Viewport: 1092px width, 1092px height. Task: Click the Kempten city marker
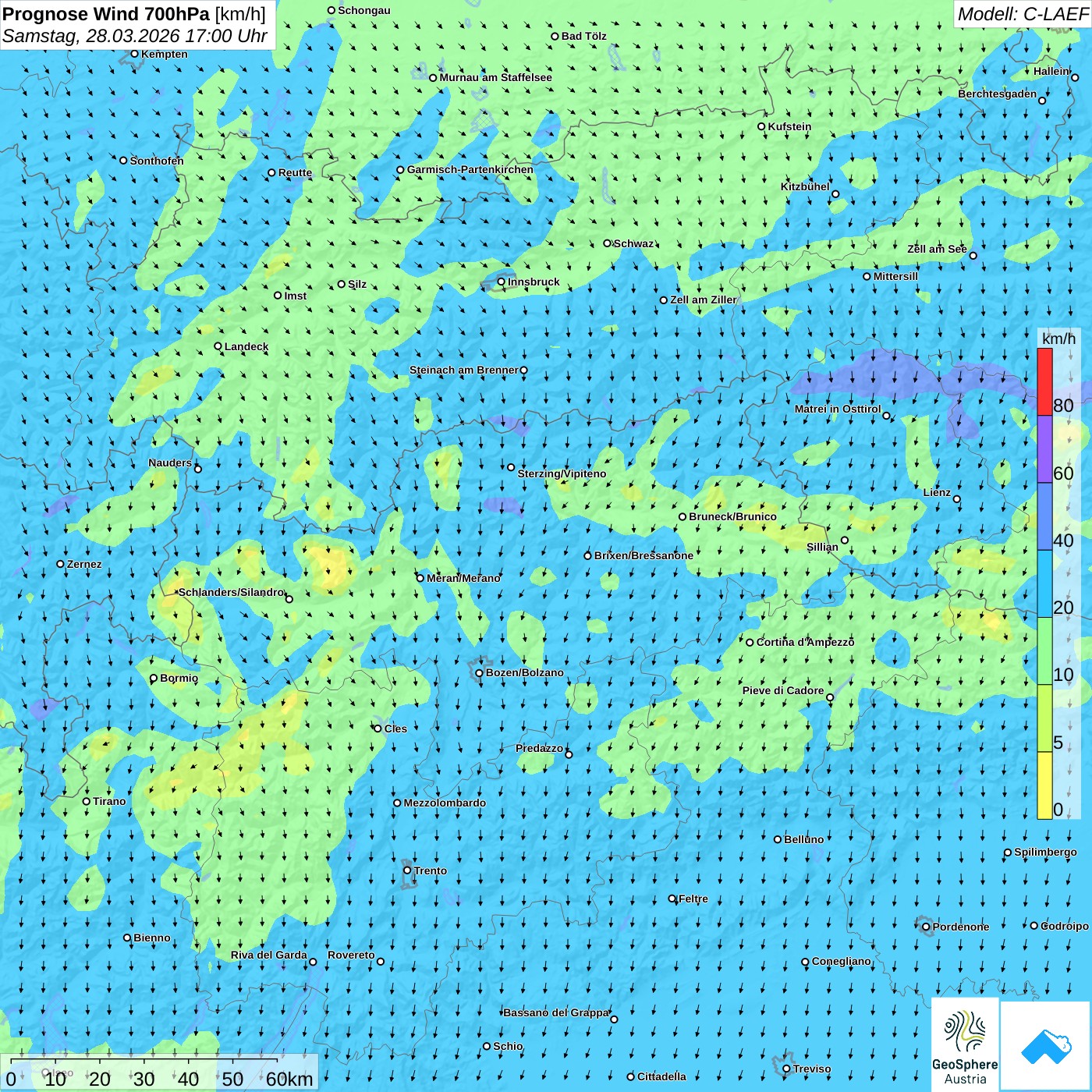point(134,54)
